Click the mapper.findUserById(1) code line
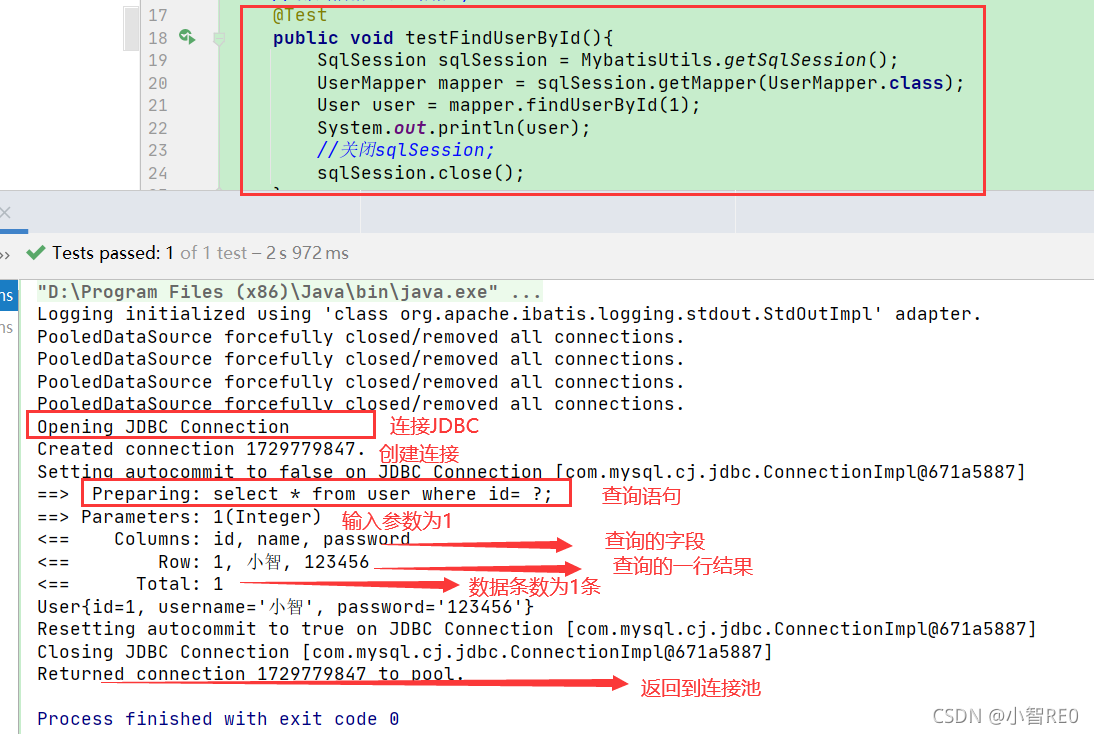The image size is (1094, 734). tap(509, 105)
